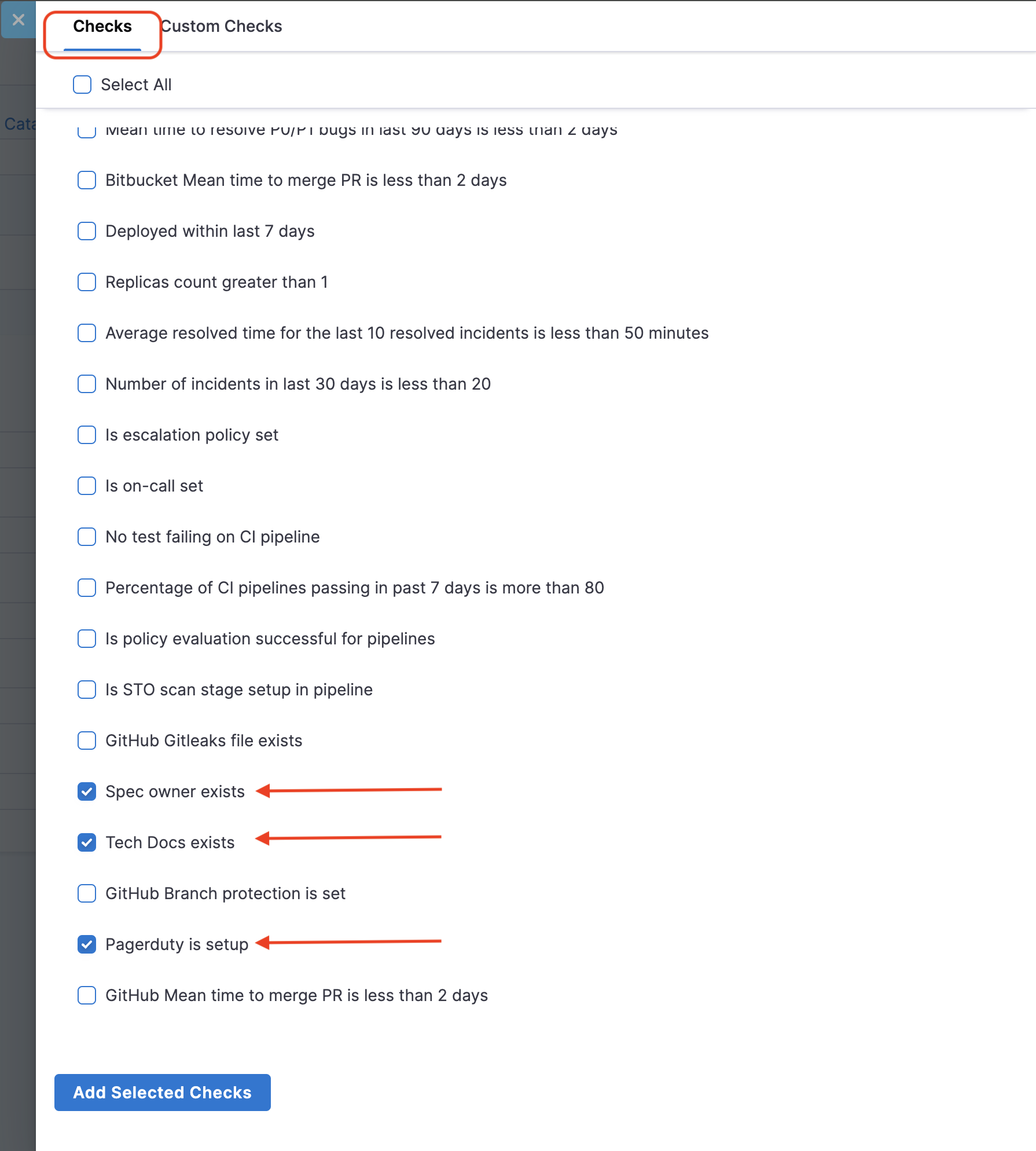Click the Add Selected Checks button
The height and width of the screenshot is (1151, 1036).
click(163, 1093)
